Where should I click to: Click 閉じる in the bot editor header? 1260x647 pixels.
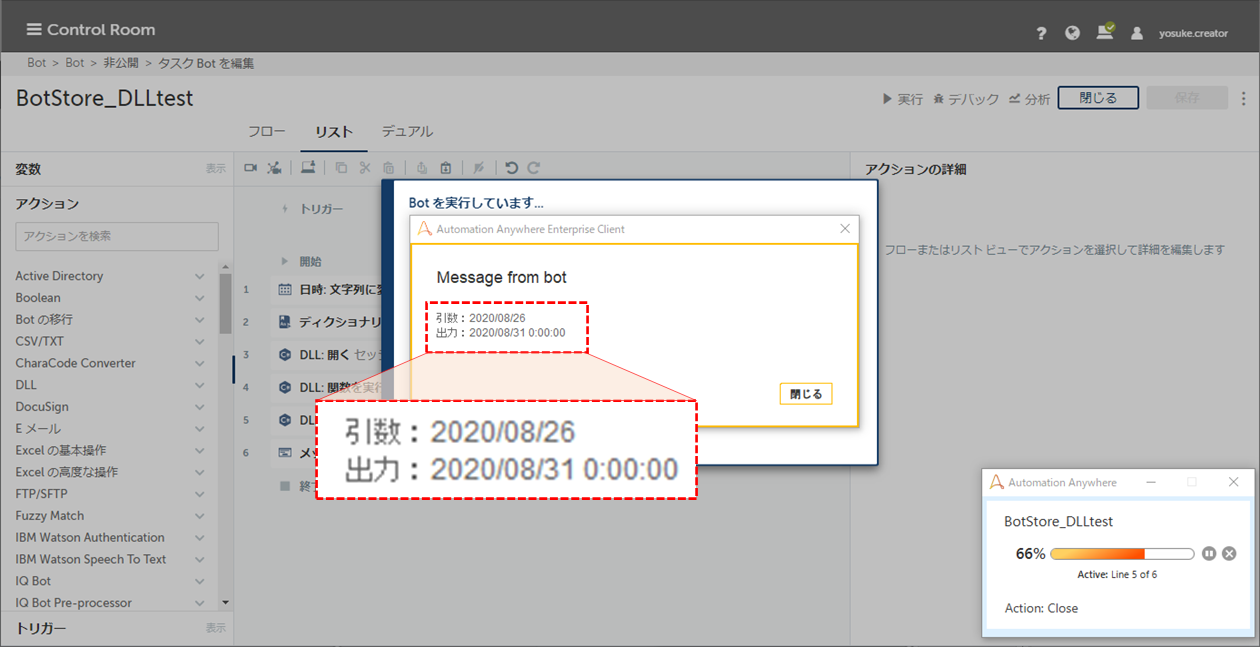coord(1098,98)
